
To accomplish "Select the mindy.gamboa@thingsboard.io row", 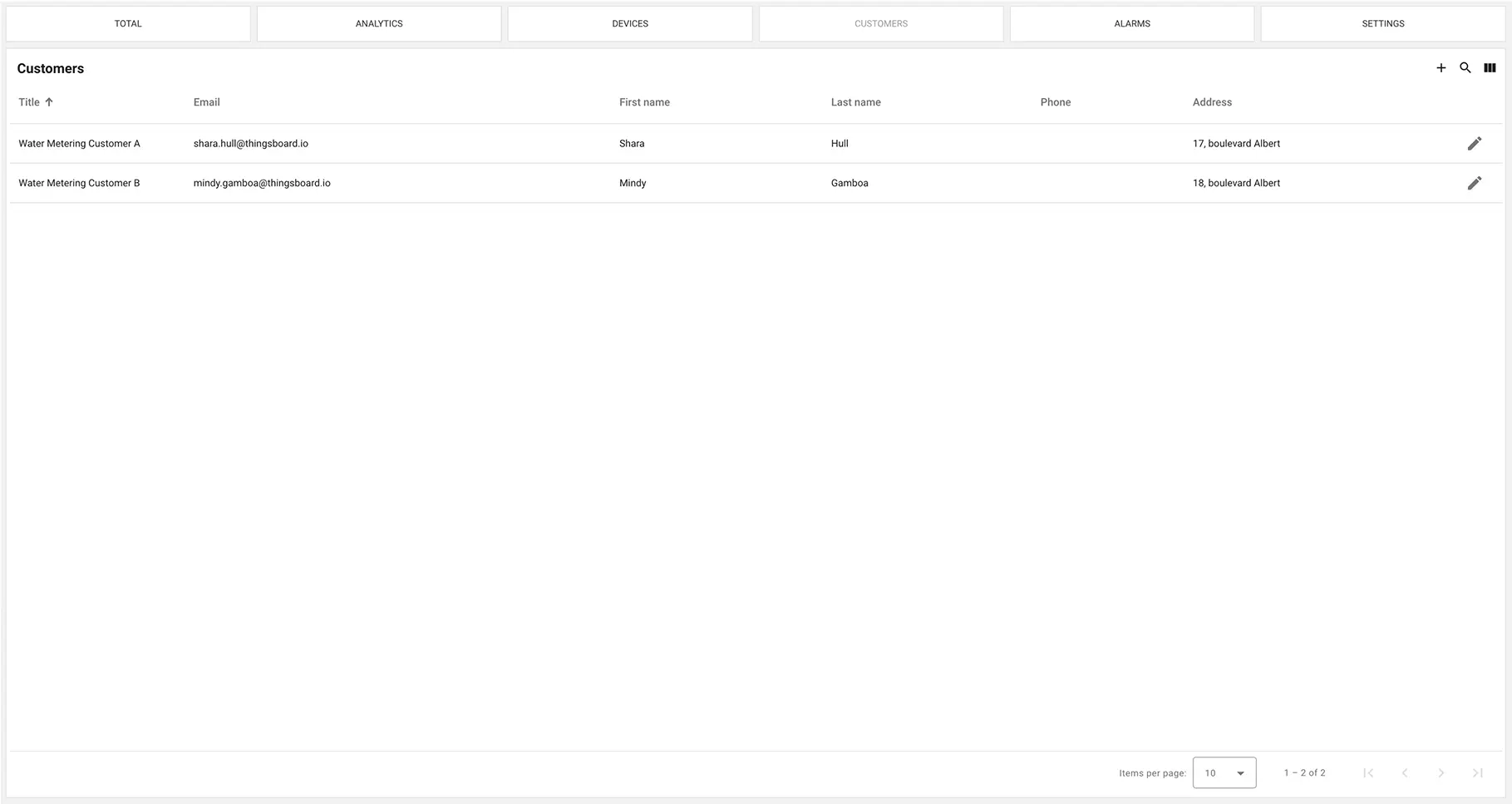I will pos(262,183).
